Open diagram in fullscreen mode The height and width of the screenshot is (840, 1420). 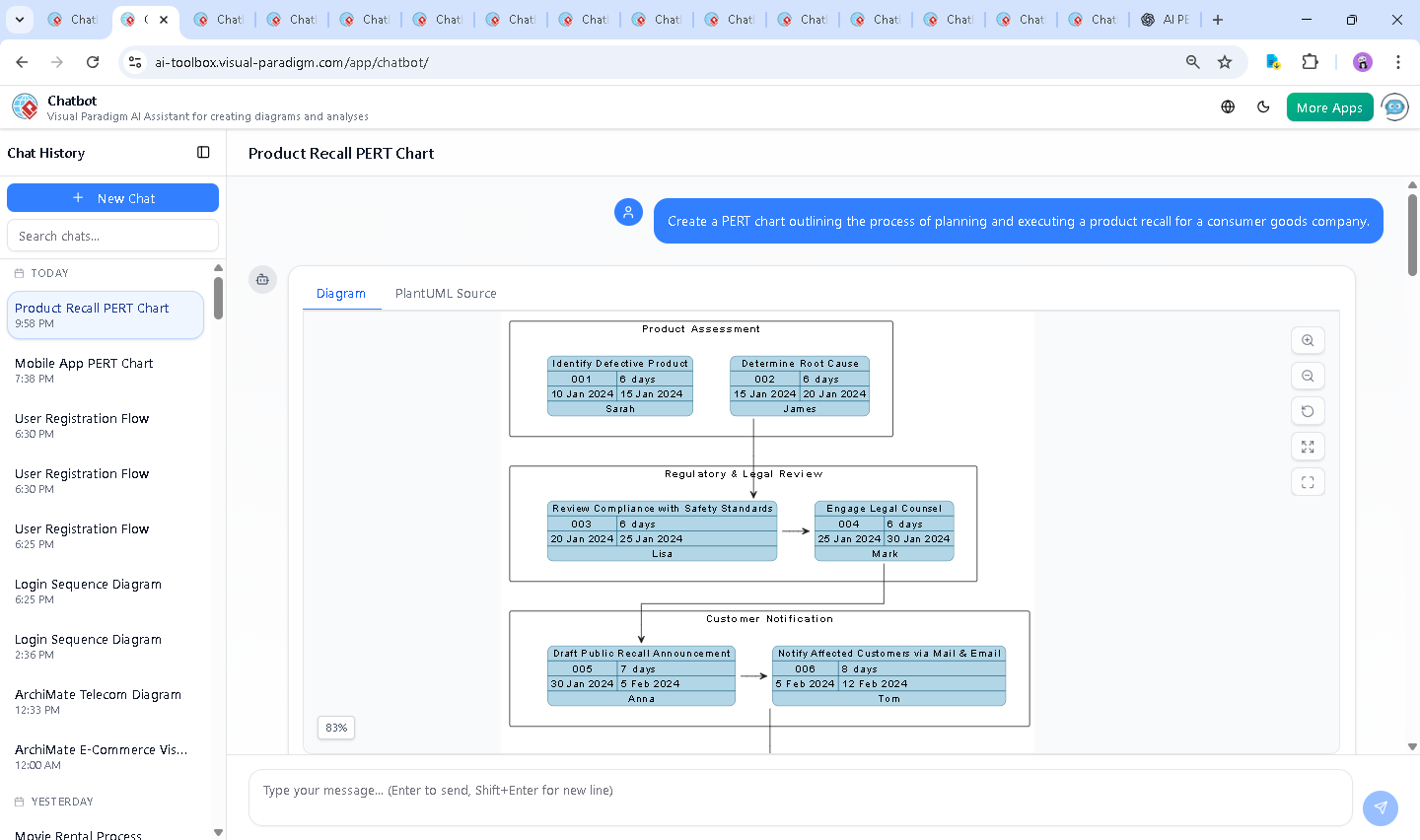tap(1308, 482)
